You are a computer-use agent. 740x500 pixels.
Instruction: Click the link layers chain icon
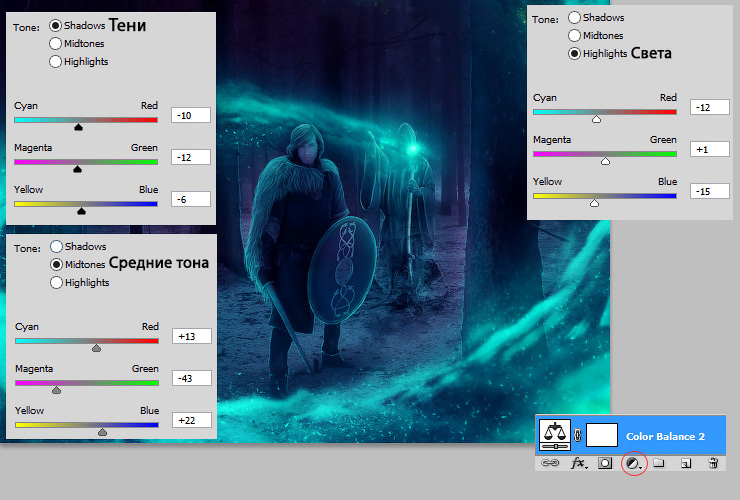click(x=549, y=463)
